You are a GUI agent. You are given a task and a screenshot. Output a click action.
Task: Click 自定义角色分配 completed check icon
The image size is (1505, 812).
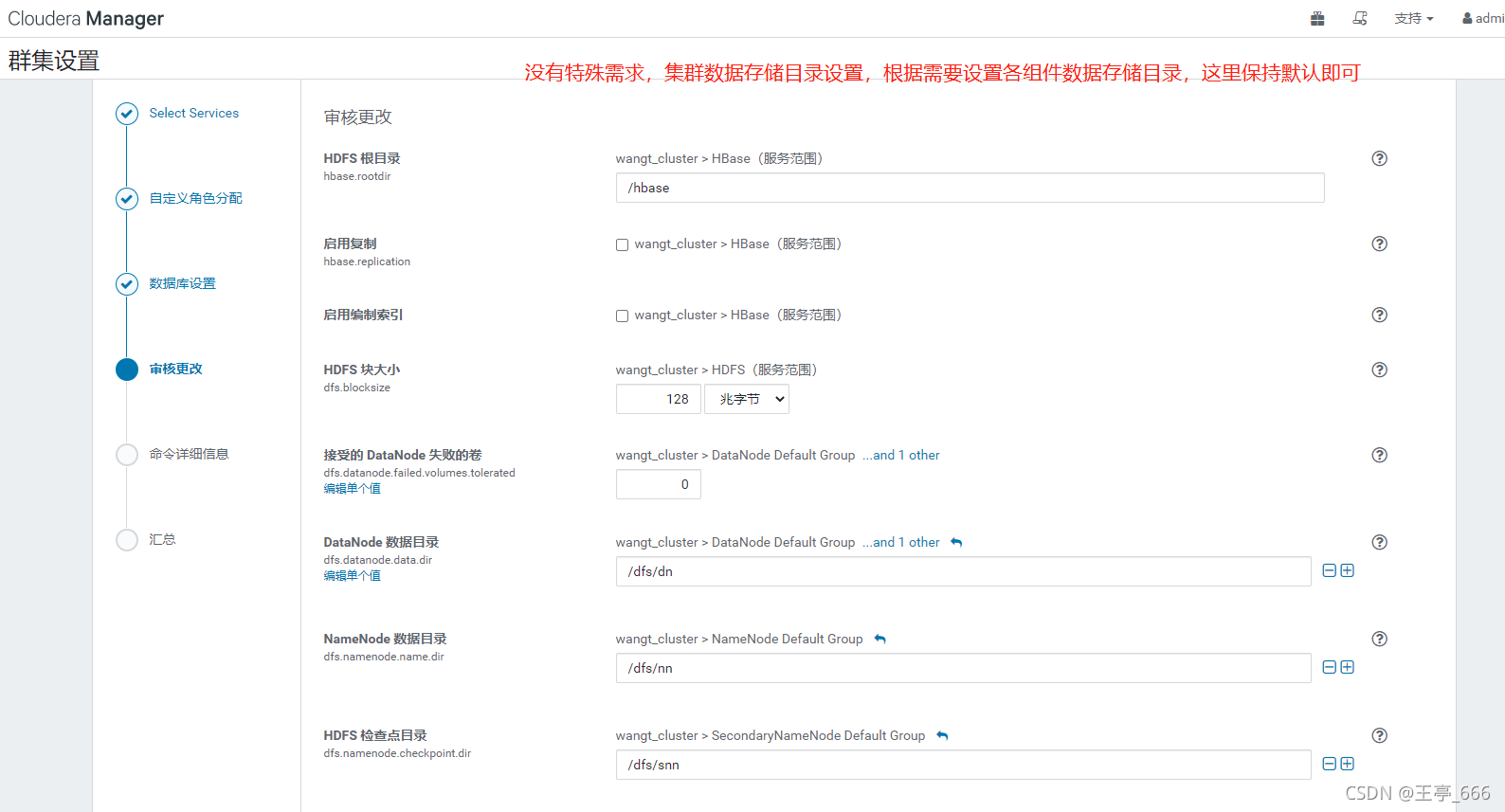127,199
